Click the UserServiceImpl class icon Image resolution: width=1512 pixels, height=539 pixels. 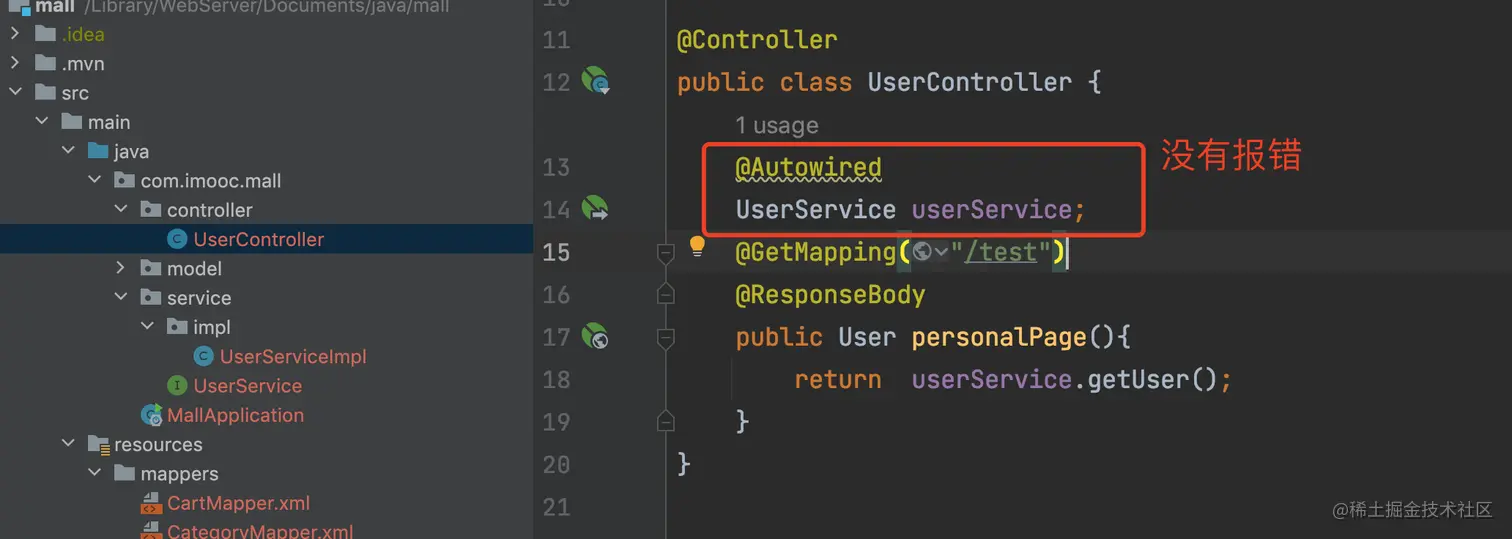pos(203,356)
